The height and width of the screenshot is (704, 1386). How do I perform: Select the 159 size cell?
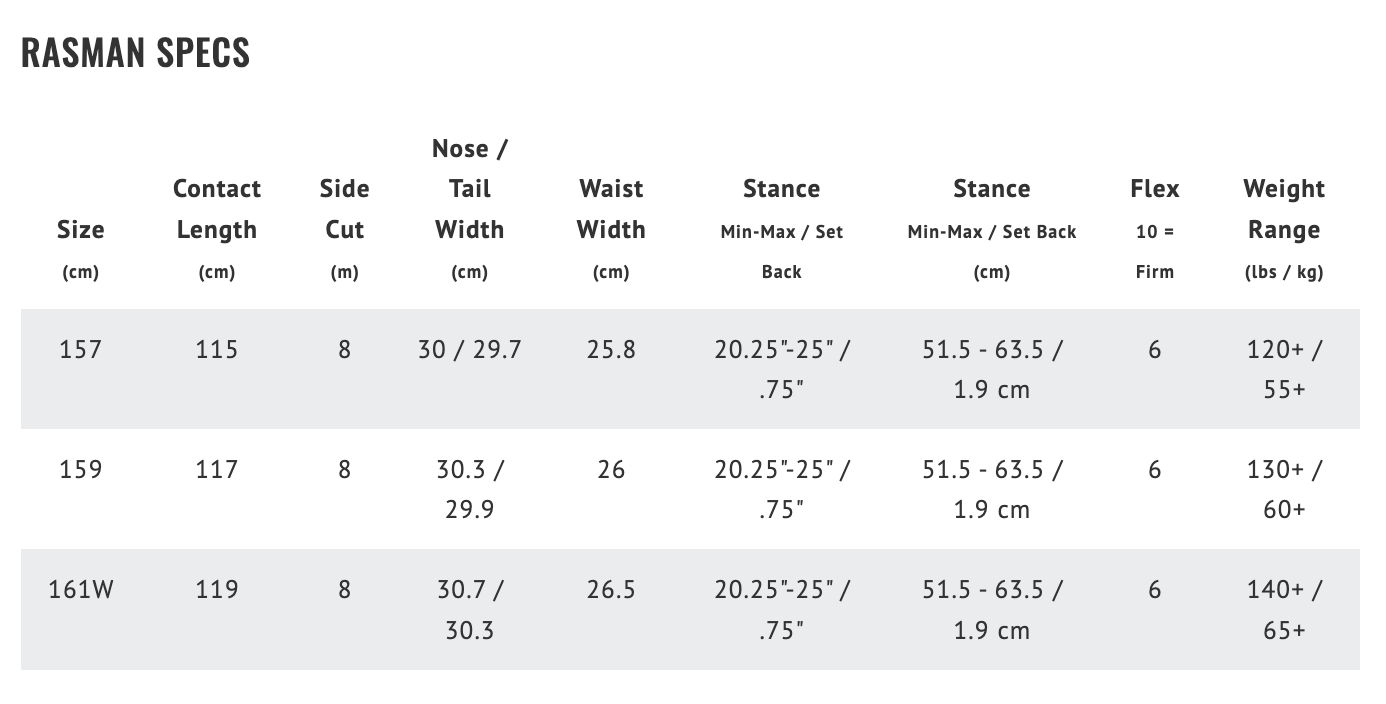coord(80,469)
